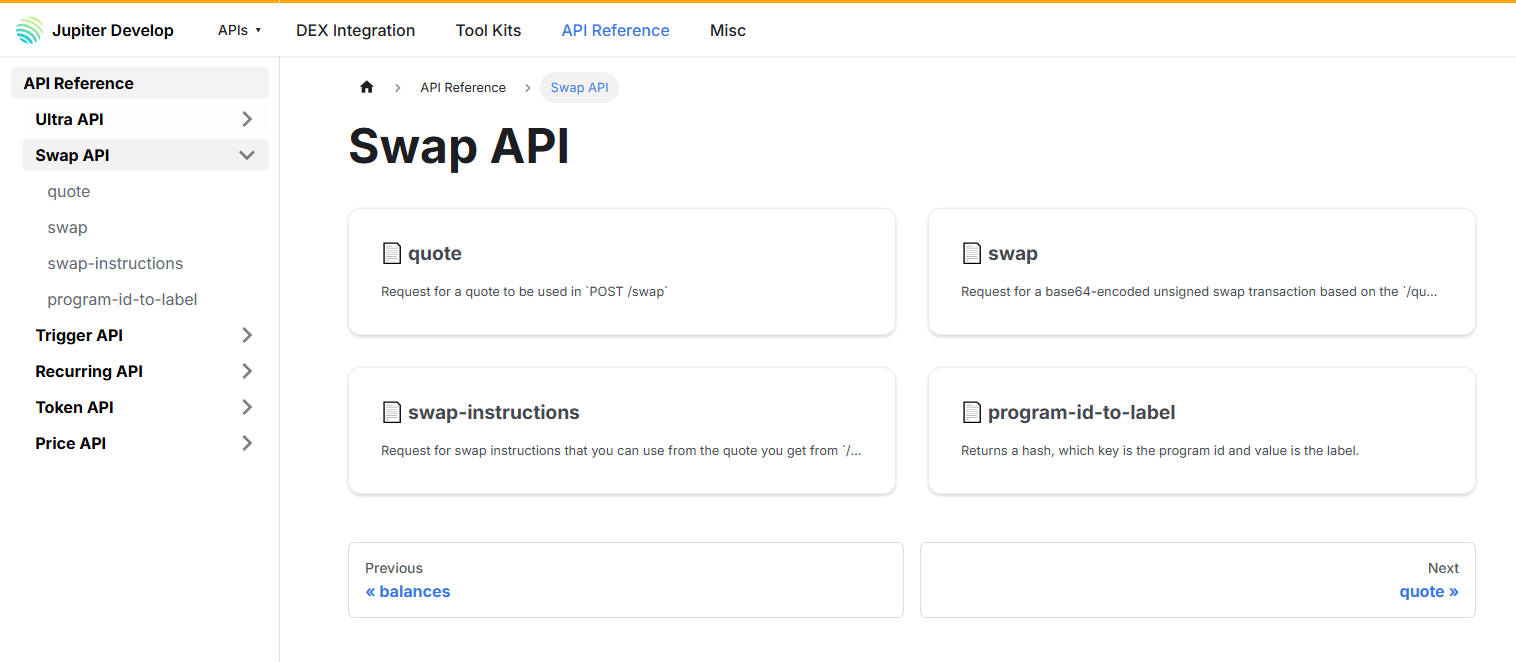Screen dimensions: 1516x662
Task: Open the swap-instructions card title
Action: (494, 412)
